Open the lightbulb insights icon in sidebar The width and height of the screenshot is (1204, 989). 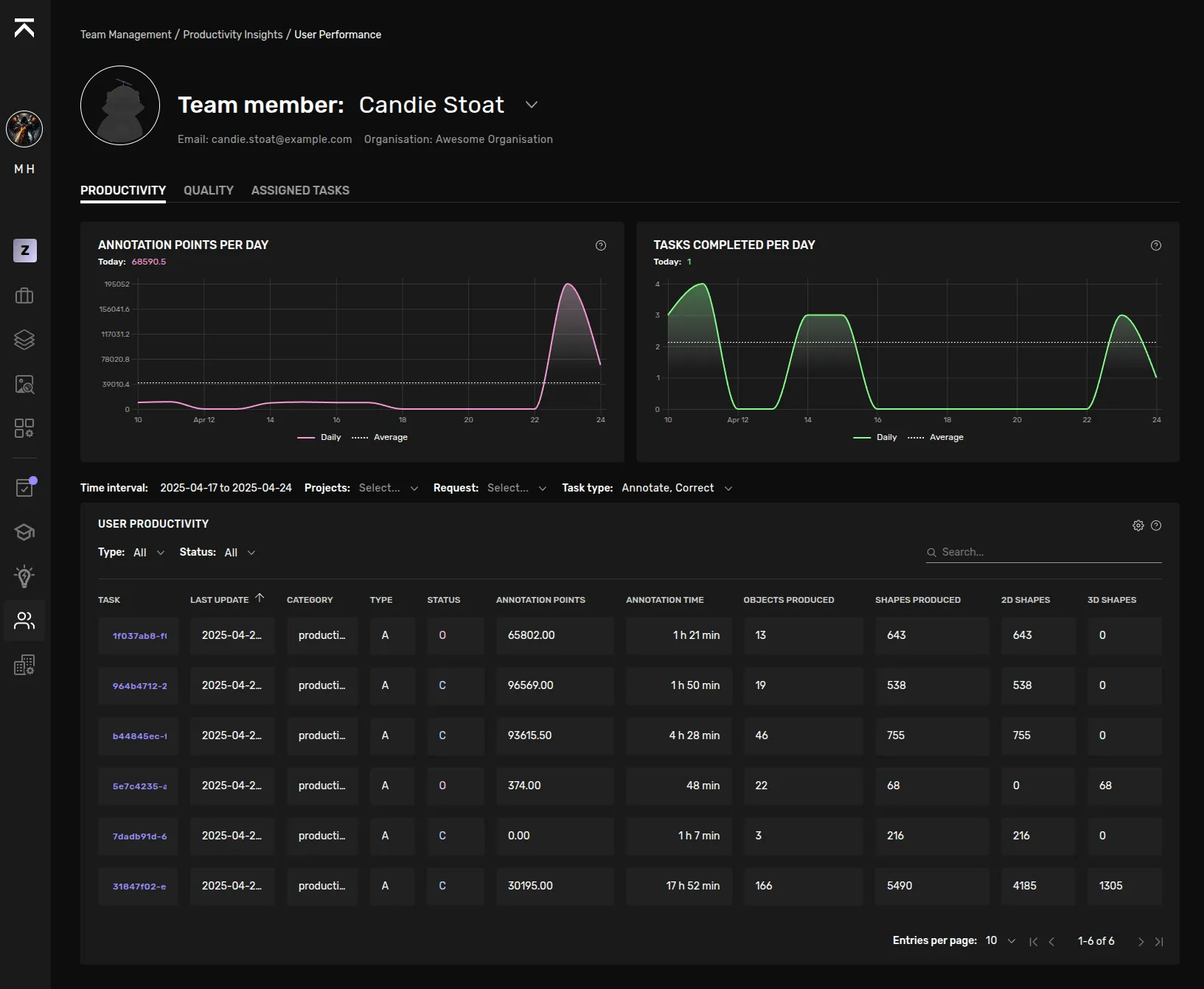tap(24, 576)
